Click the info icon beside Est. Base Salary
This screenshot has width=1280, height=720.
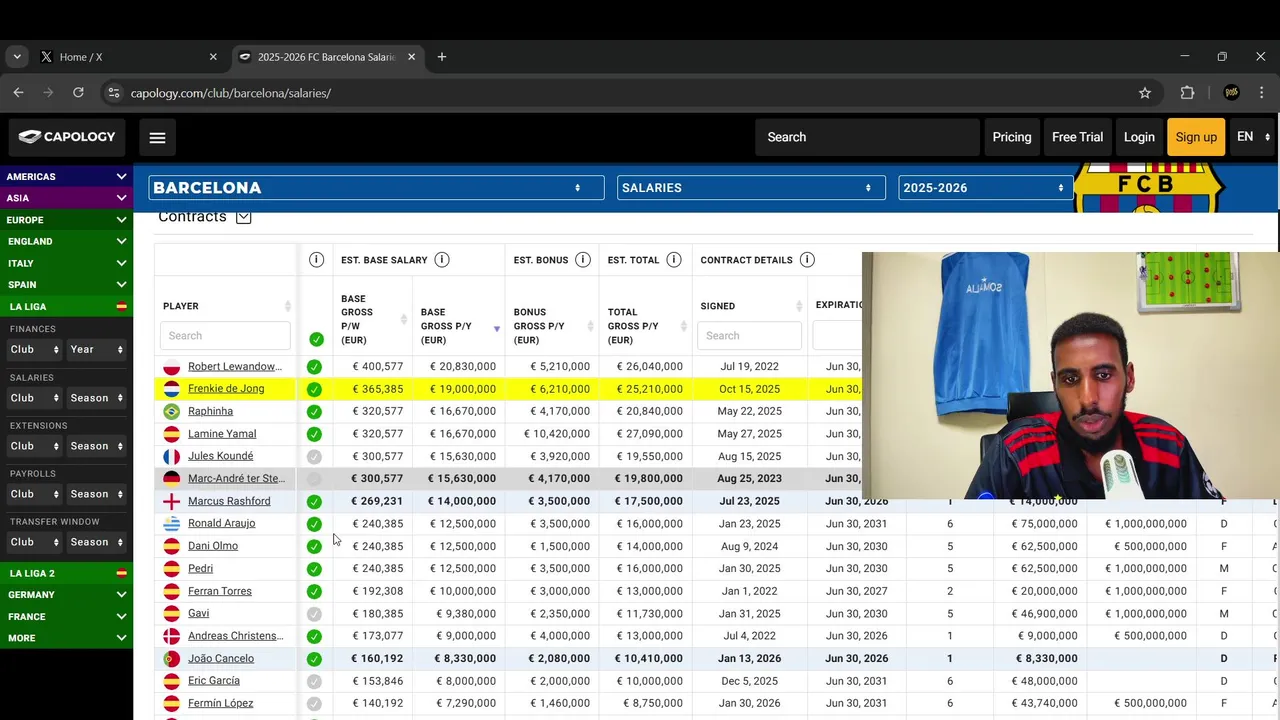coord(442,260)
